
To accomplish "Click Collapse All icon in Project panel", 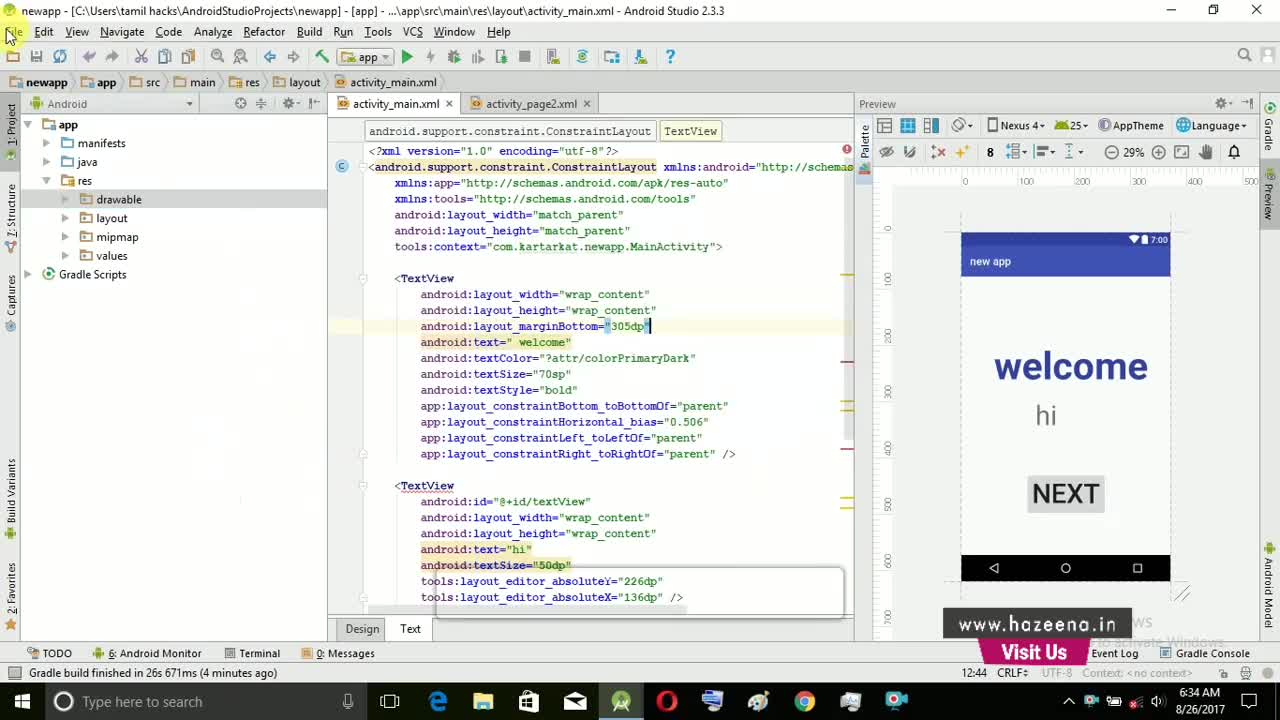I will tap(261, 104).
